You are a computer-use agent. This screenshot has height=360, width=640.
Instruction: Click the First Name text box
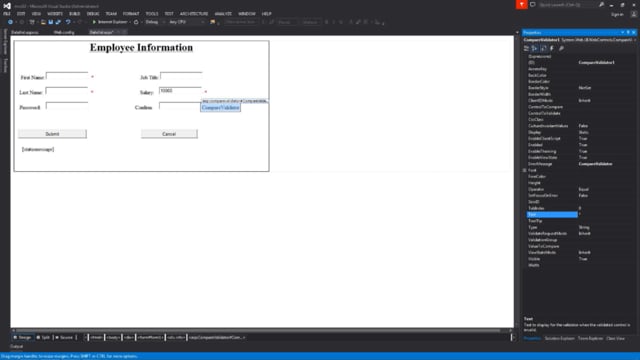[67, 76]
